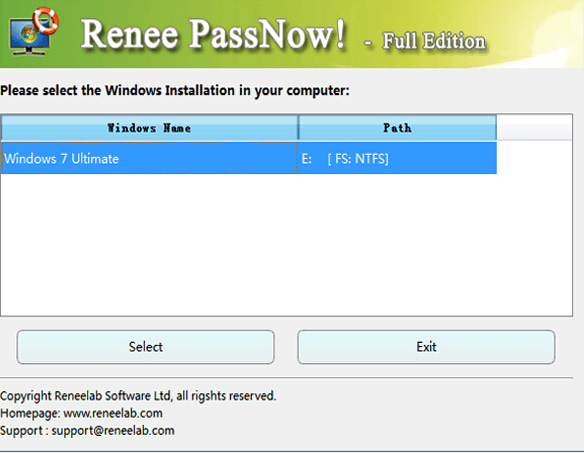The width and height of the screenshot is (584, 453).
Task: Select the Windows 7 Ultimate installation row
Action: click(249, 158)
